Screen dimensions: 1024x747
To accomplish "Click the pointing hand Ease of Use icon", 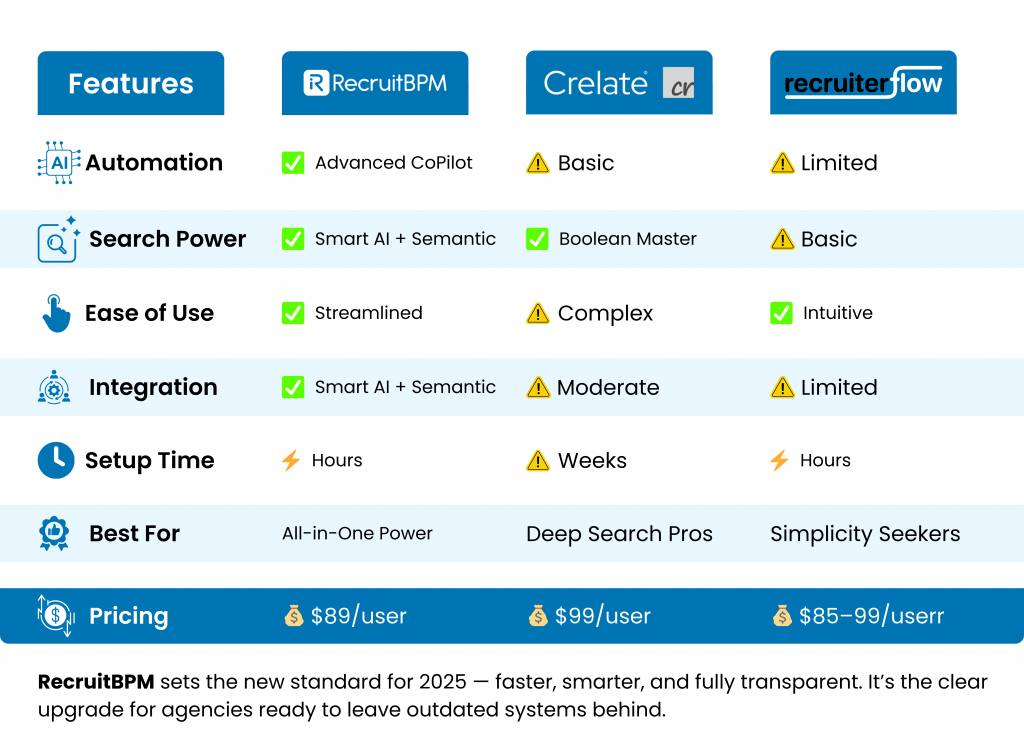I will [x=56, y=313].
